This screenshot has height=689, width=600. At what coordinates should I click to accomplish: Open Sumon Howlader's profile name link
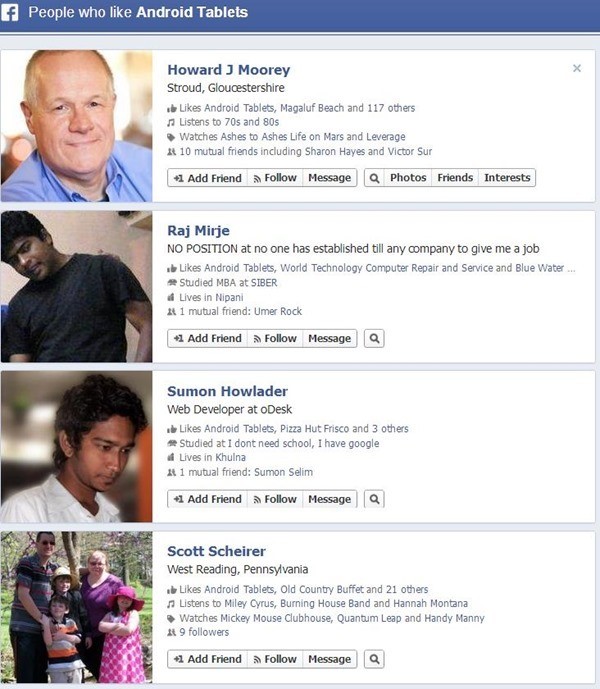[x=227, y=391]
